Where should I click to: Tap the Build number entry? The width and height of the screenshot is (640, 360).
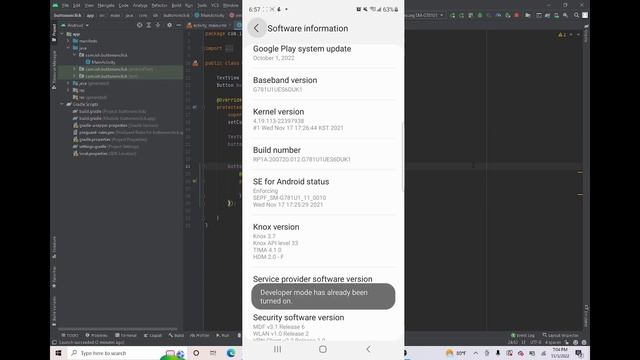tap(323, 154)
